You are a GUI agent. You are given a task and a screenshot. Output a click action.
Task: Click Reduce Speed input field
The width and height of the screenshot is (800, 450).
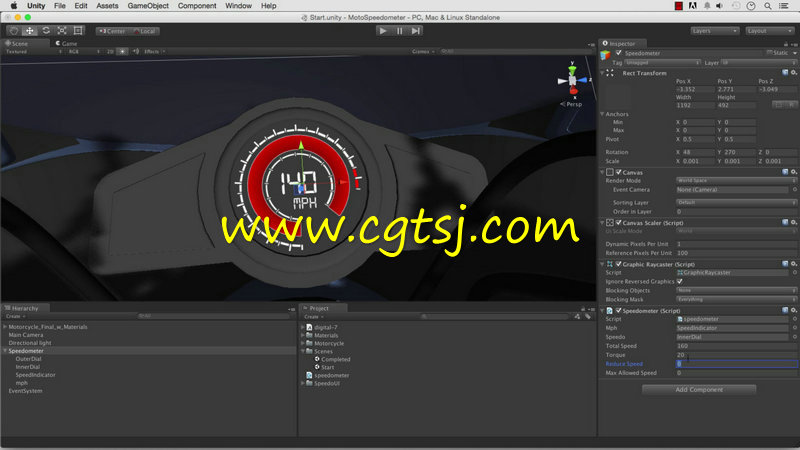[737, 364]
